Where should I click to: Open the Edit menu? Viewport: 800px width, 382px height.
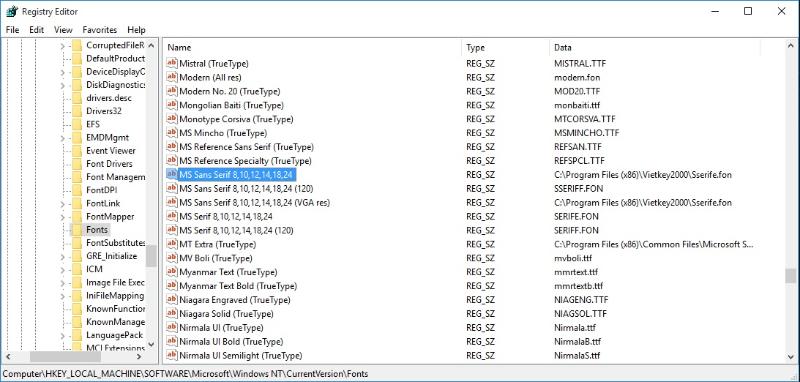(37, 30)
